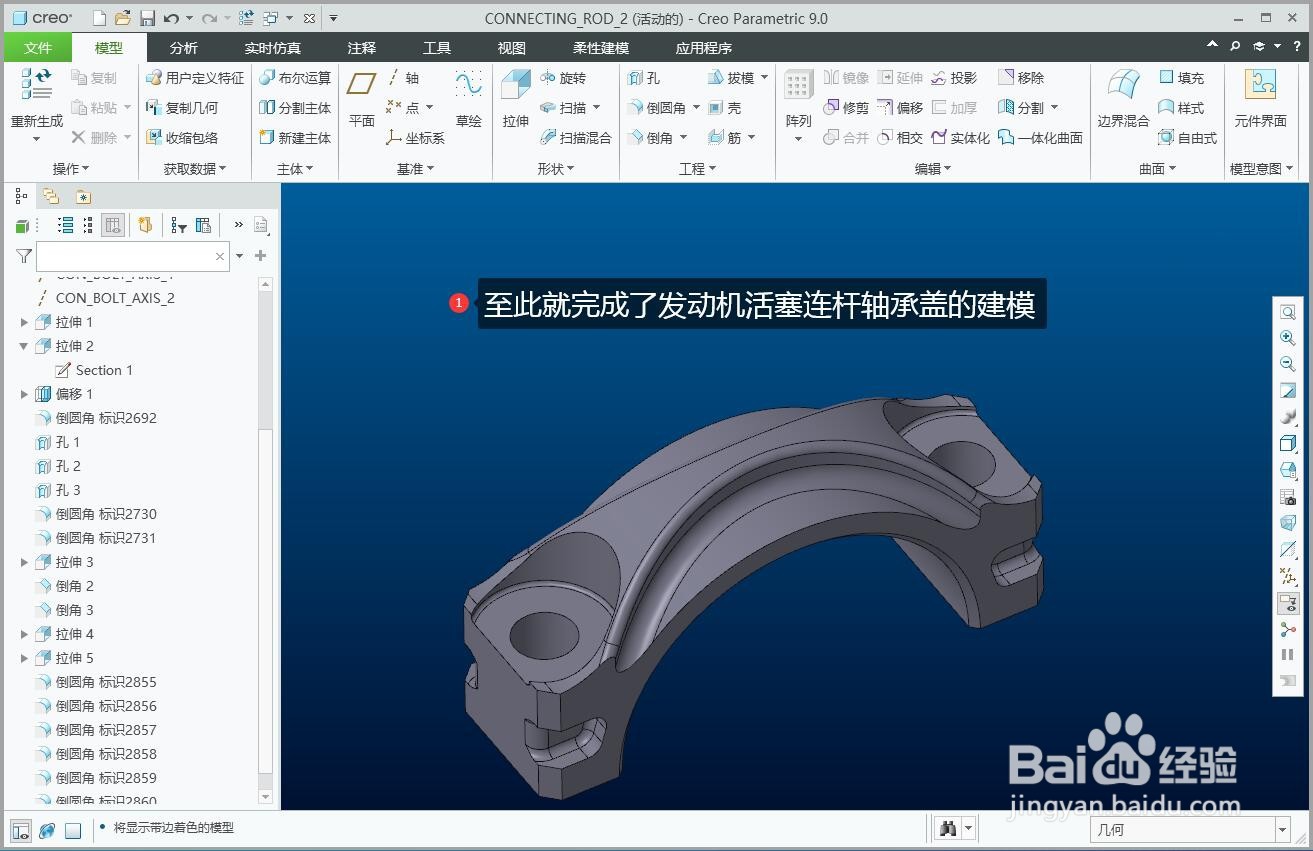Open the File (文件) menu
This screenshot has width=1313, height=851.
point(38,48)
